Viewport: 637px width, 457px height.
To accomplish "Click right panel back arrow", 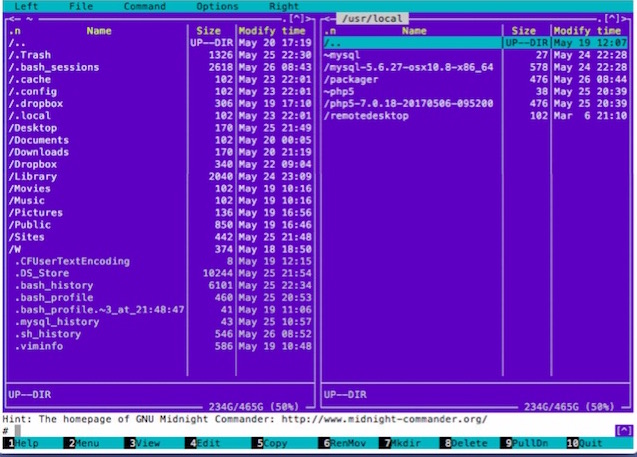I will click(x=327, y=19).
